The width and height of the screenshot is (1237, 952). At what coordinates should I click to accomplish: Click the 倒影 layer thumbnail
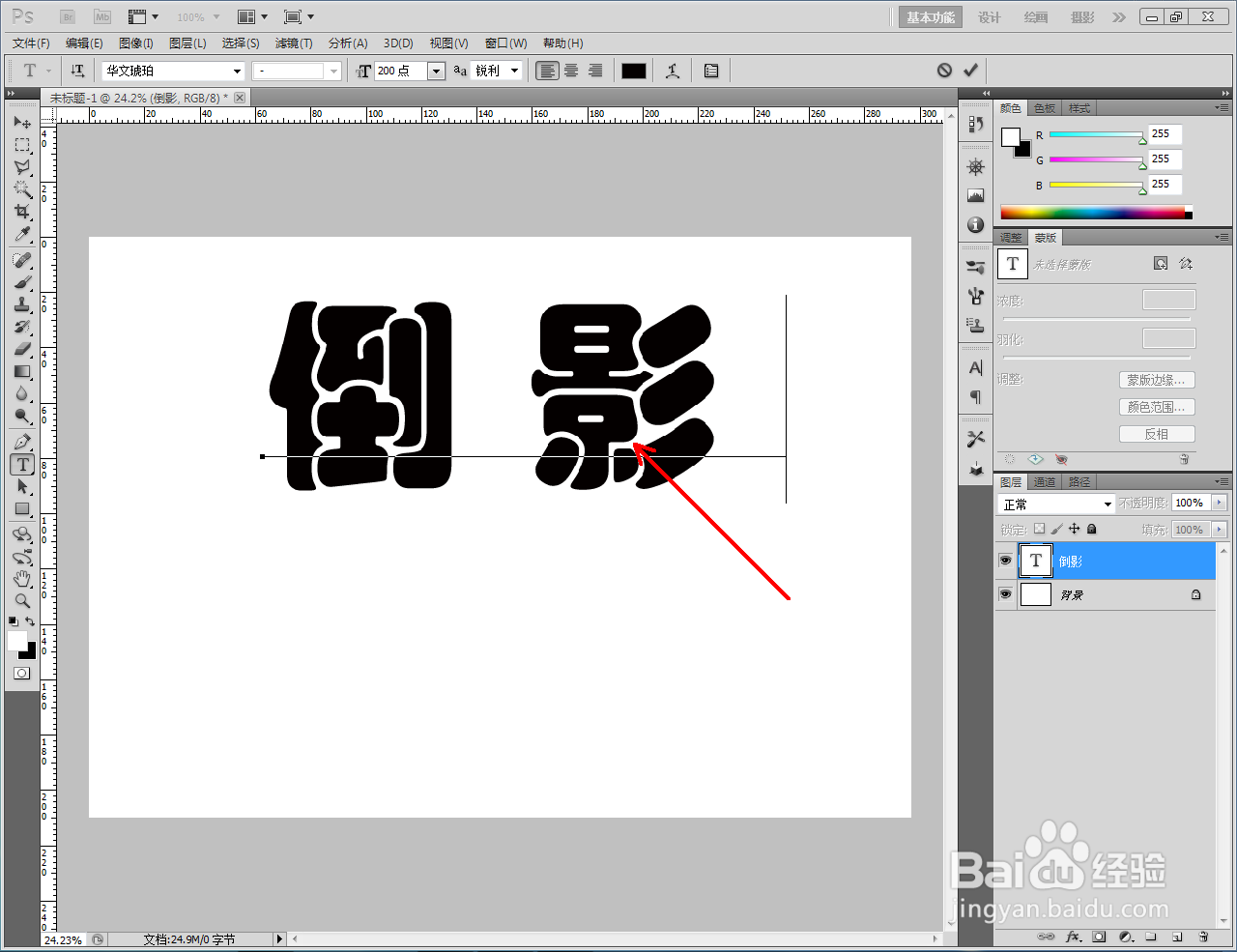tap(1035, 561)
